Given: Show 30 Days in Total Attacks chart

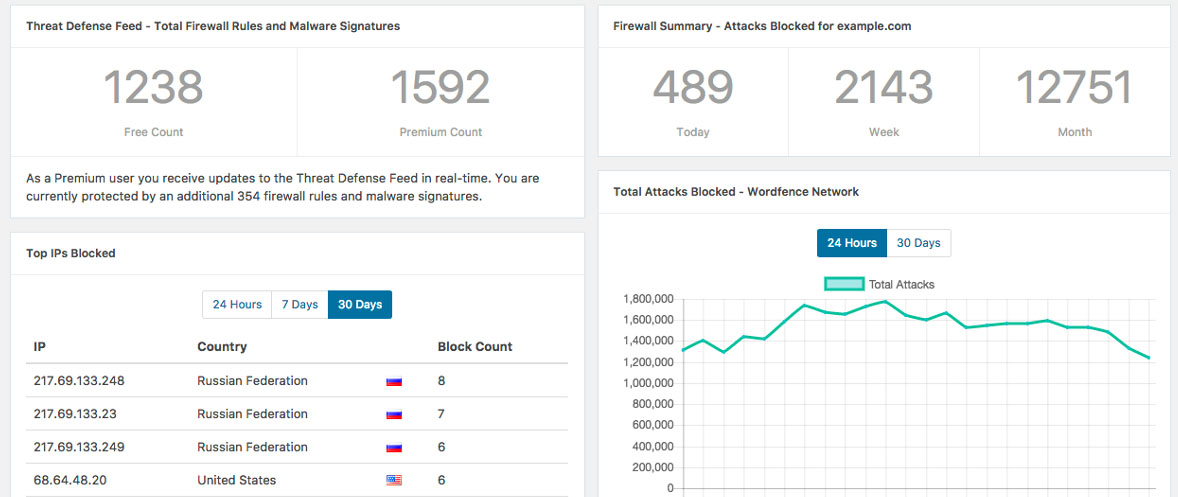Looking at the screenshot, I should tap(918, 243).
